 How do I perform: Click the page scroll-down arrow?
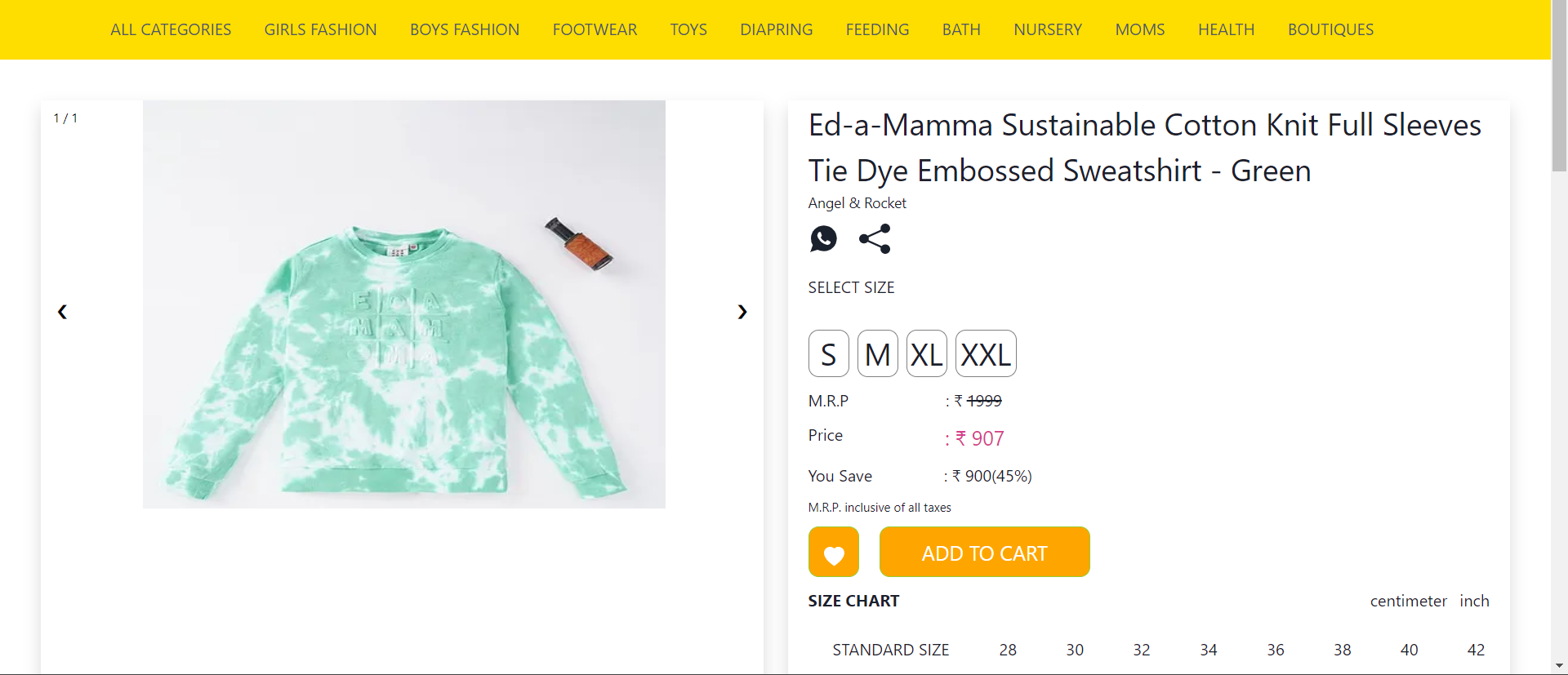point(1559,666)
